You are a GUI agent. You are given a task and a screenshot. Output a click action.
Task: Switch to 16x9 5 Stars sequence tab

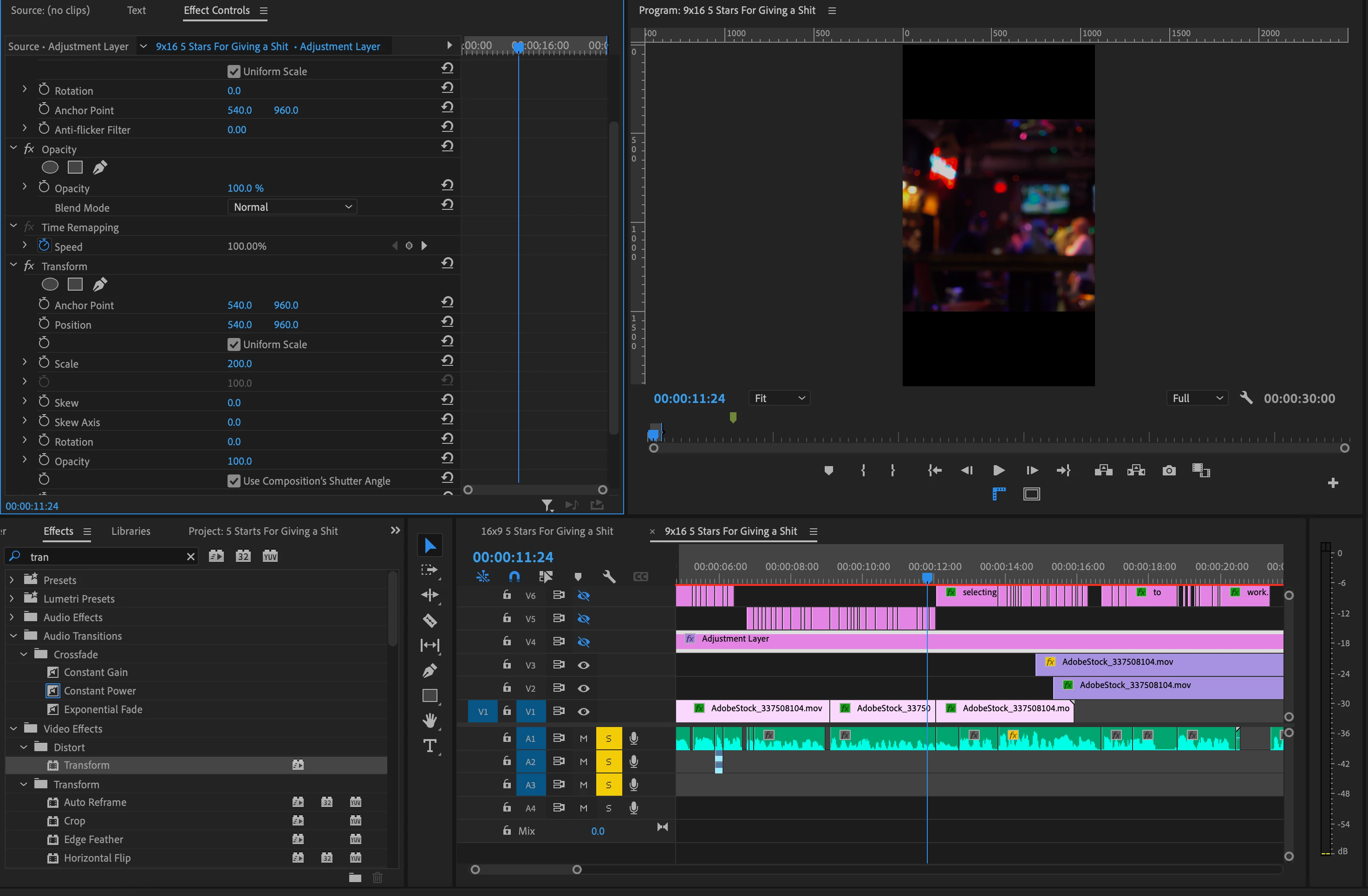547,531
